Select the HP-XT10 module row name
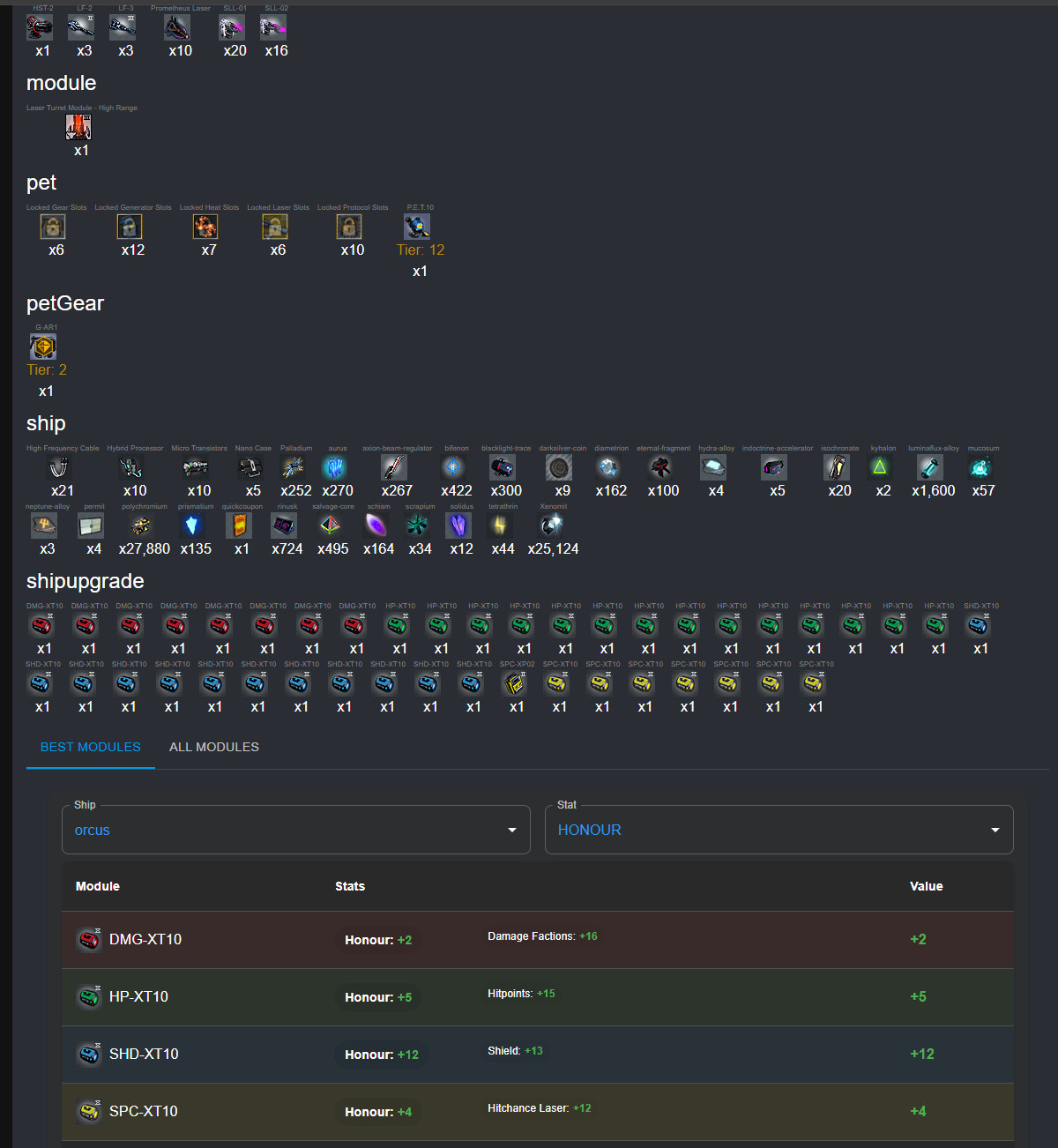This screenshot has height=1148, width=1058. [x=138, y=997]
